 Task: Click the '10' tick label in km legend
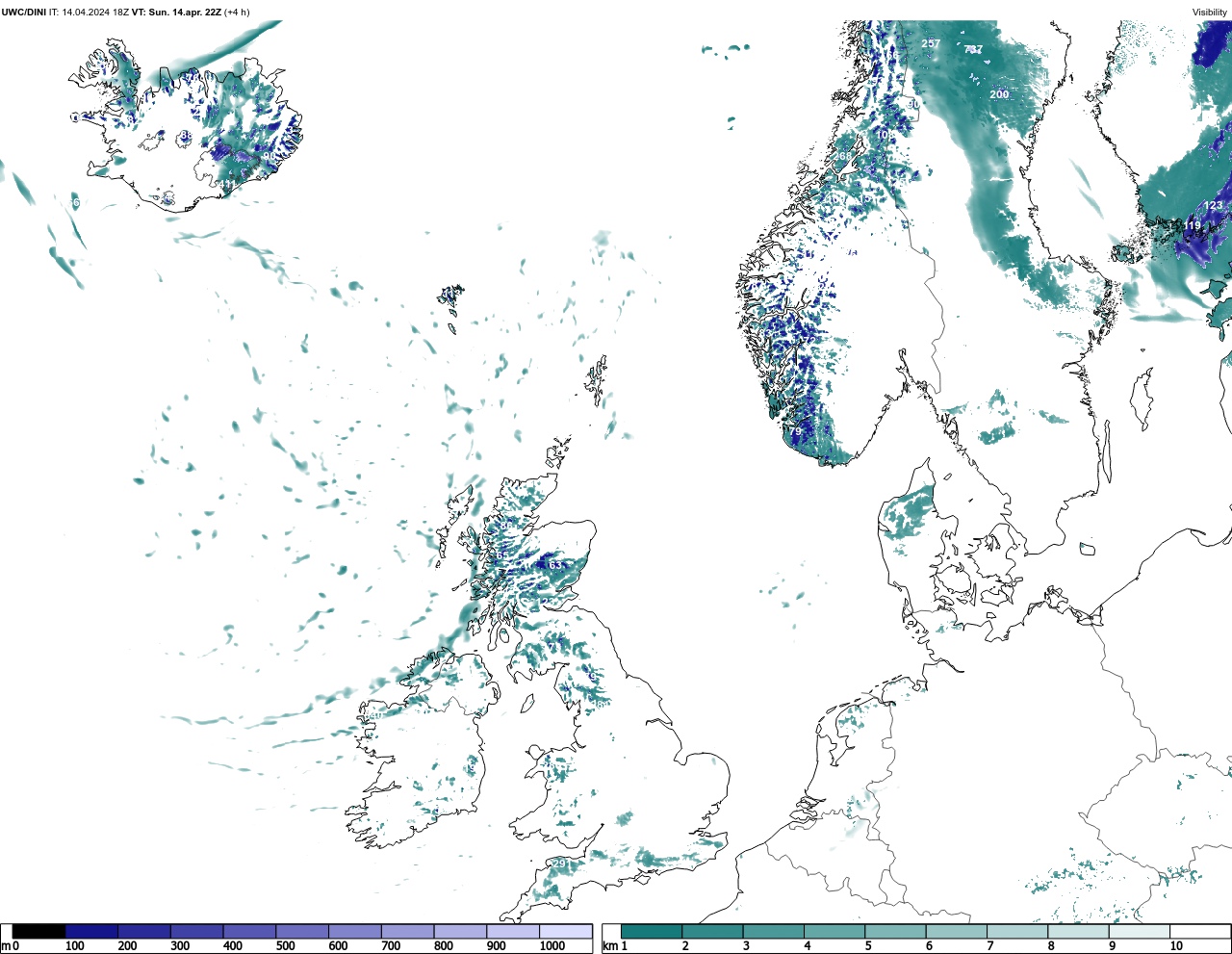tap(1177, 946)
